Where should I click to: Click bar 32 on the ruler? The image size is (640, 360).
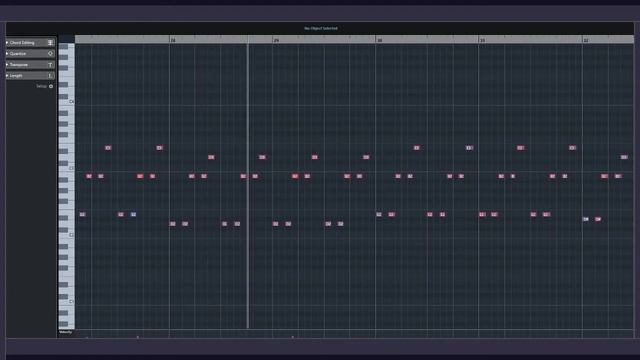click(x=586, y=40)
